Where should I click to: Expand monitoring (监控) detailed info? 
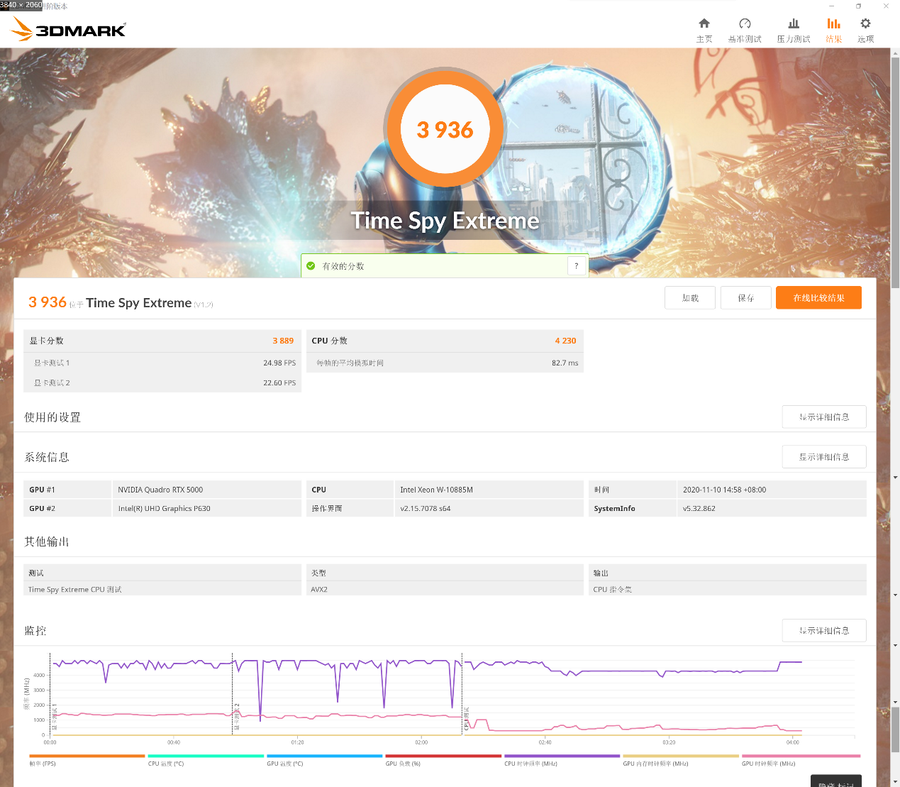tap(823, 631)
